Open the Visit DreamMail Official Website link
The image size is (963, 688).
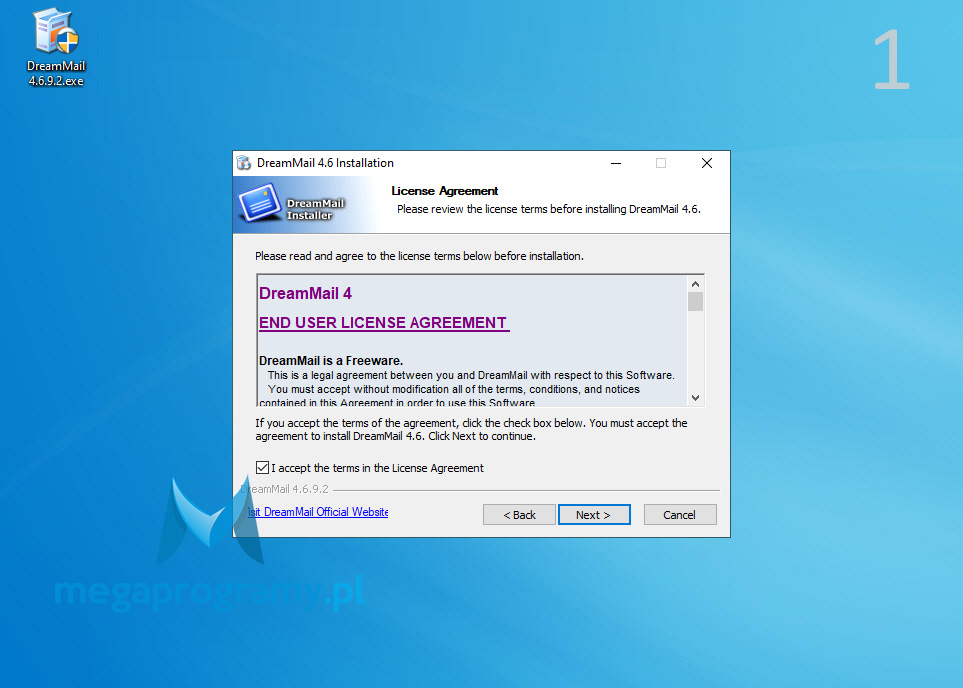318,512
